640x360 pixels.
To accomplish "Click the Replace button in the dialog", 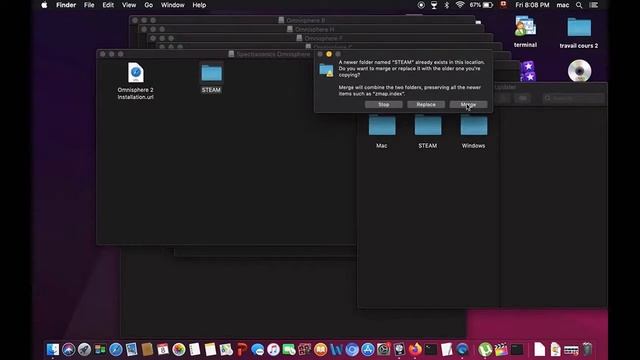I will (426, 104).
